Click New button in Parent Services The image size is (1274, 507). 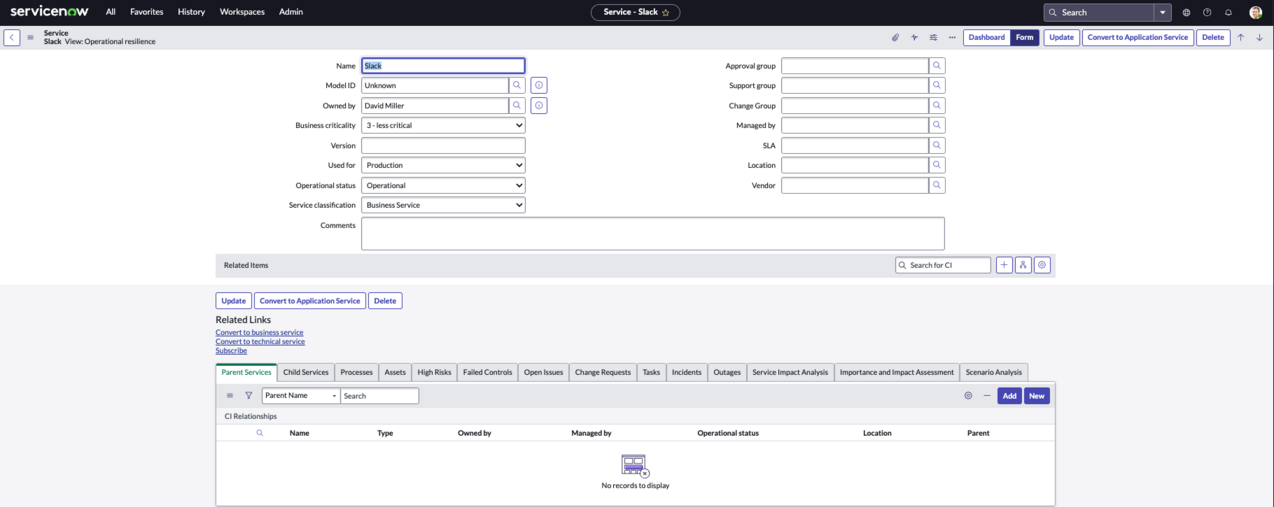tap(1037, 396)
